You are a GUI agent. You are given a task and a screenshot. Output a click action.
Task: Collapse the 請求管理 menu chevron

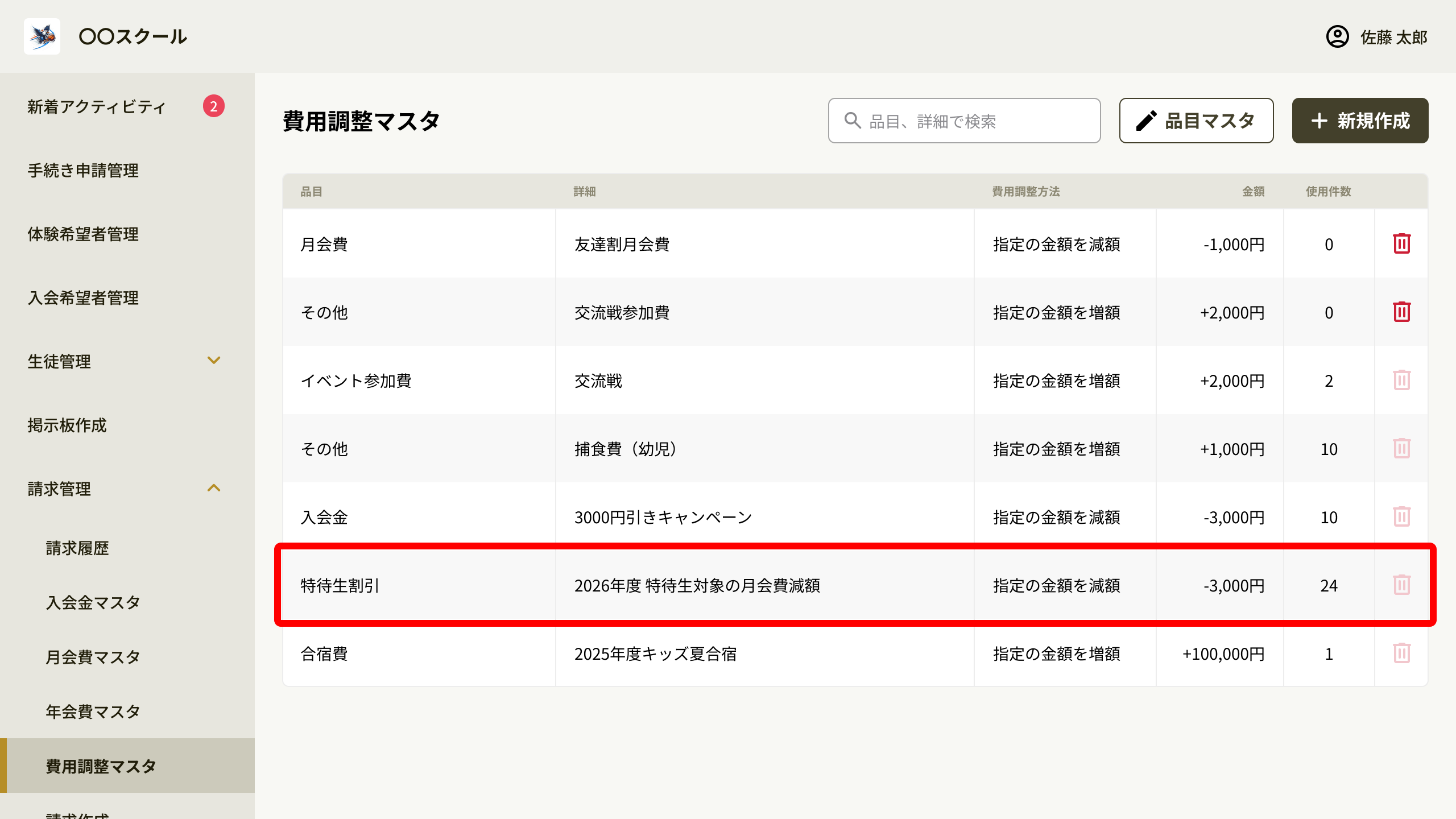point(214,488)
